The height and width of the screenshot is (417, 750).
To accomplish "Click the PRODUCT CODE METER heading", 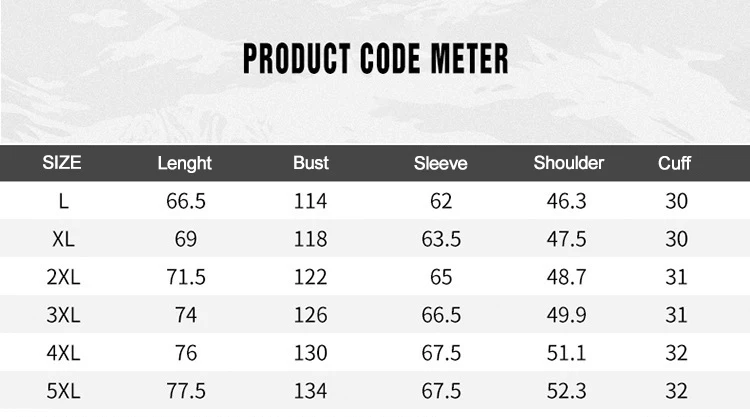I will coord(375,59).
